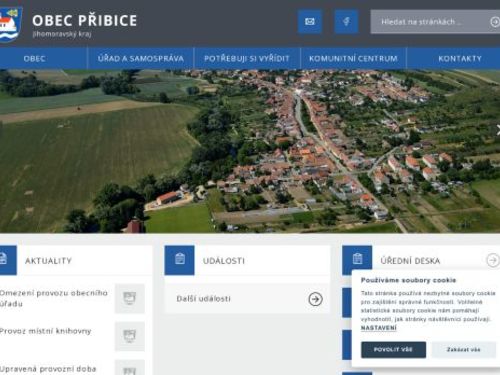
Task: Open the POTŘEBUJI SI VYŘÍDIT menu
Action: tap(247, 59)
